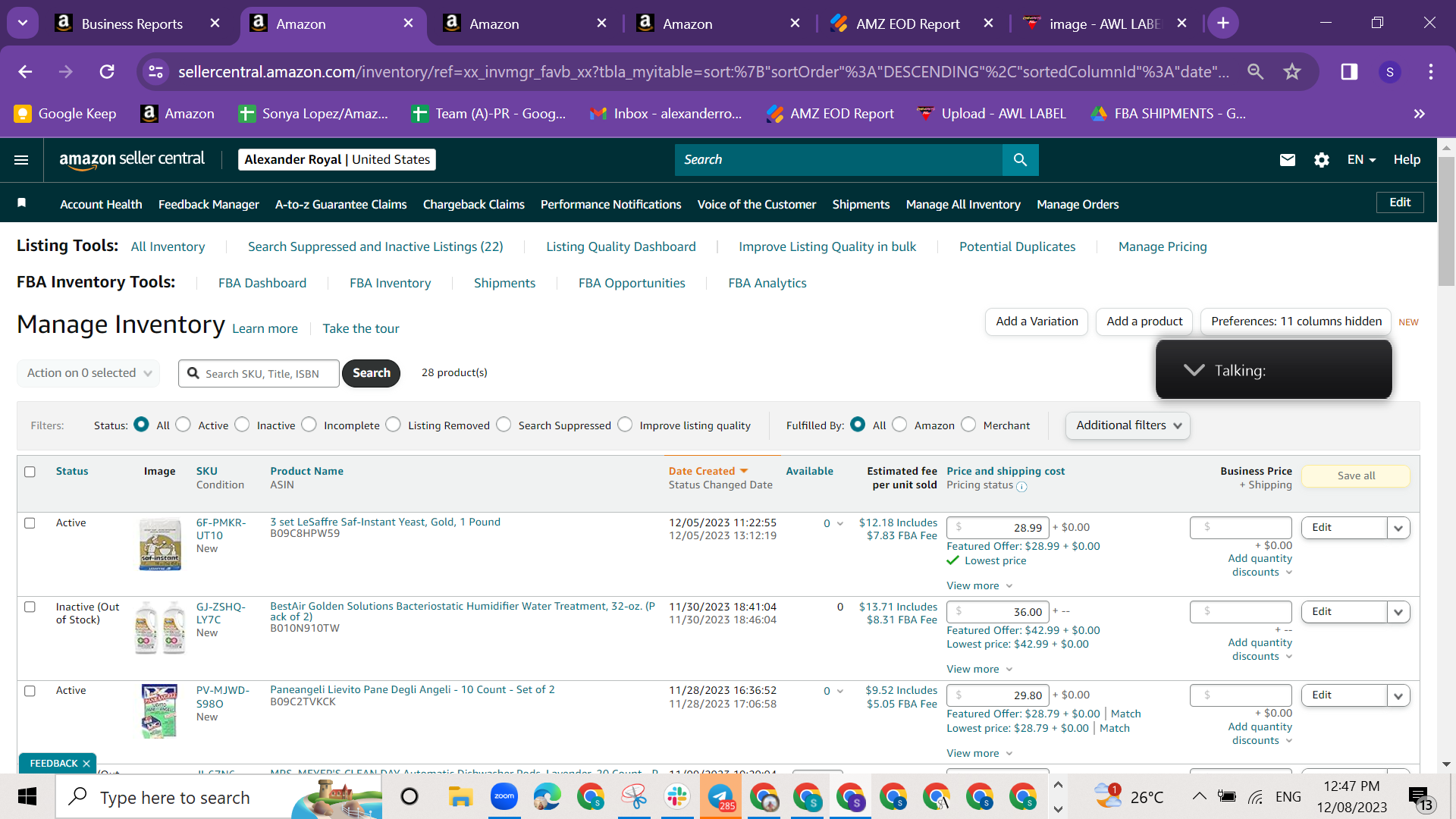Switch to the AMZ EOD Report tab

point(912,24)
